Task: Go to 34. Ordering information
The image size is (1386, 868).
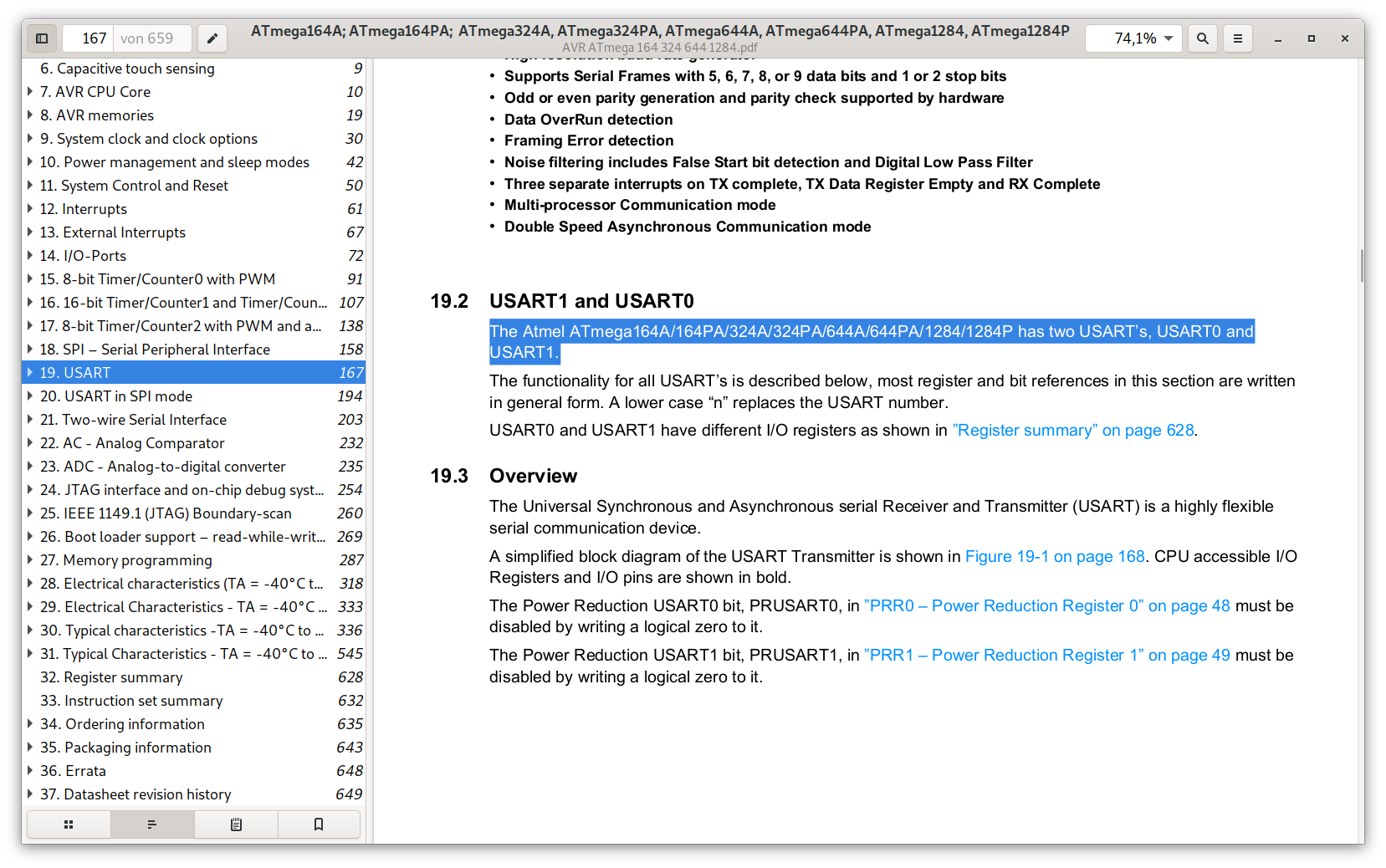Action: 194,724
